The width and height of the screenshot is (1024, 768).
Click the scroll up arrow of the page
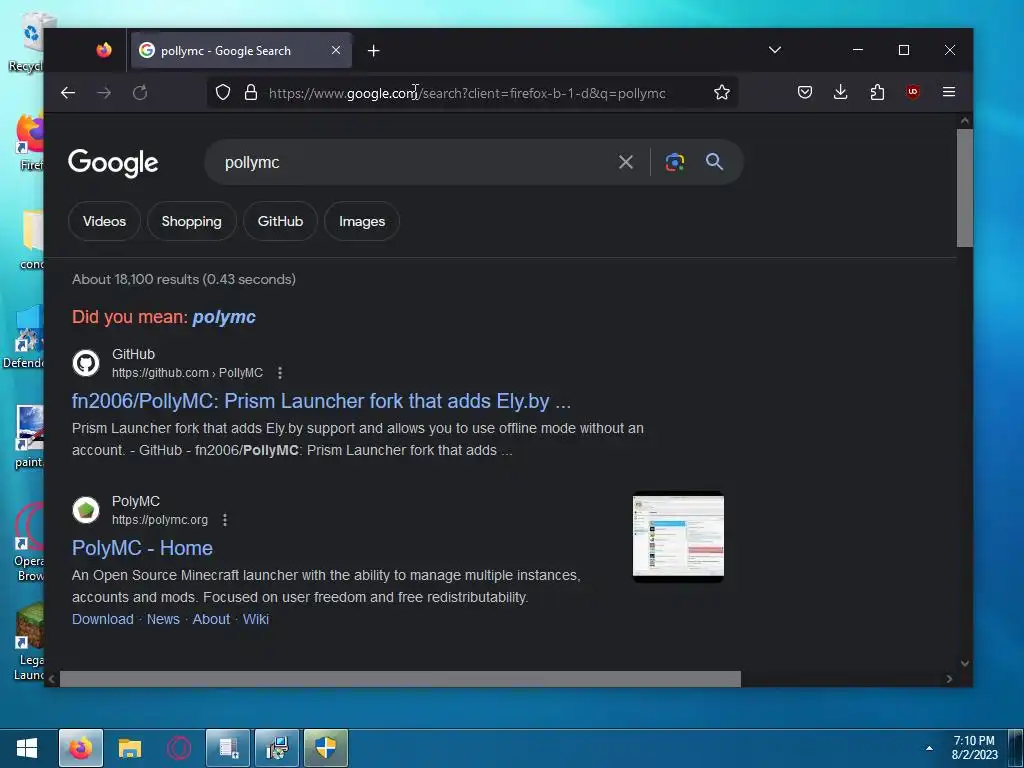[965, 121]
